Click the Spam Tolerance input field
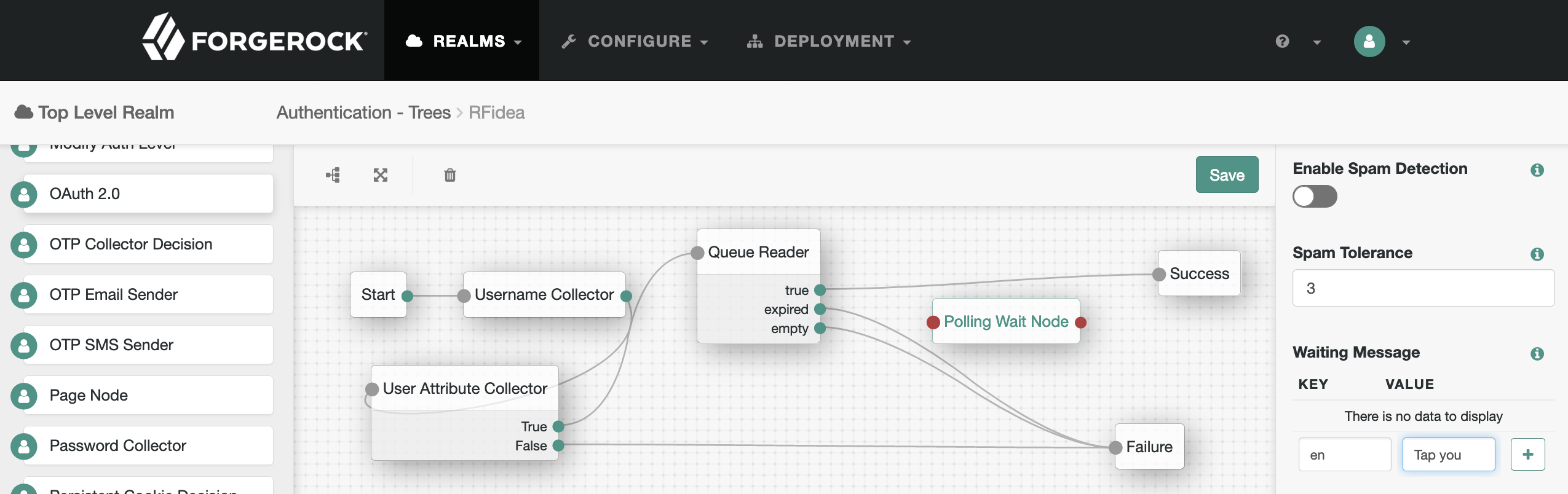 (1423, 288)
